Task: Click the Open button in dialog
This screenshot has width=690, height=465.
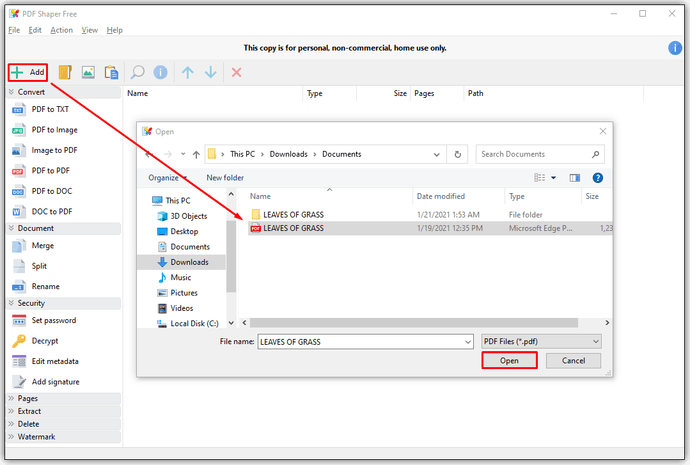Action: [x=509, y=361]
